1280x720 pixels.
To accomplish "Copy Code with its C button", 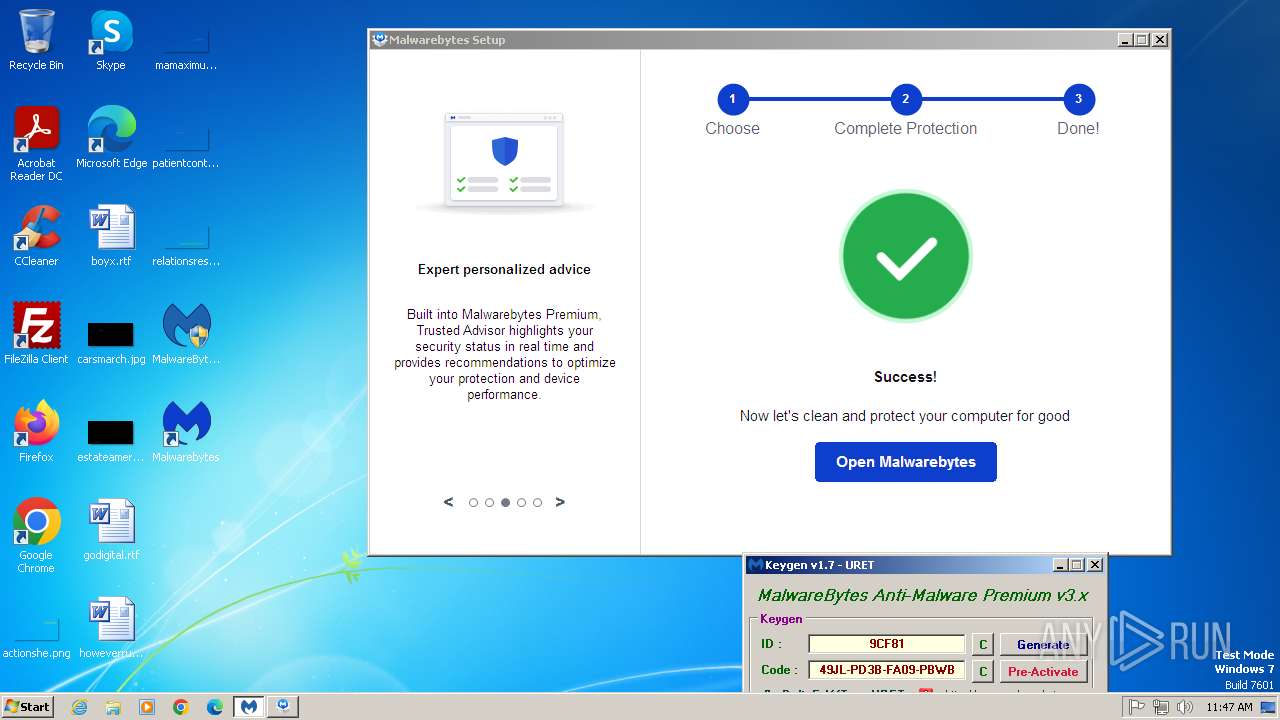I will tap(983, 671).
